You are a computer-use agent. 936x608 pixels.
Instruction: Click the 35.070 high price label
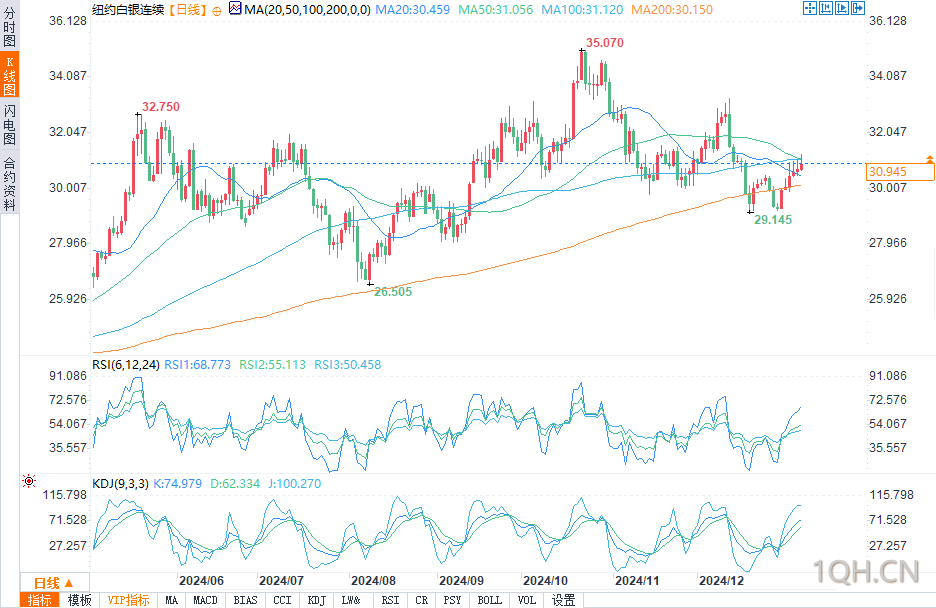605,42
